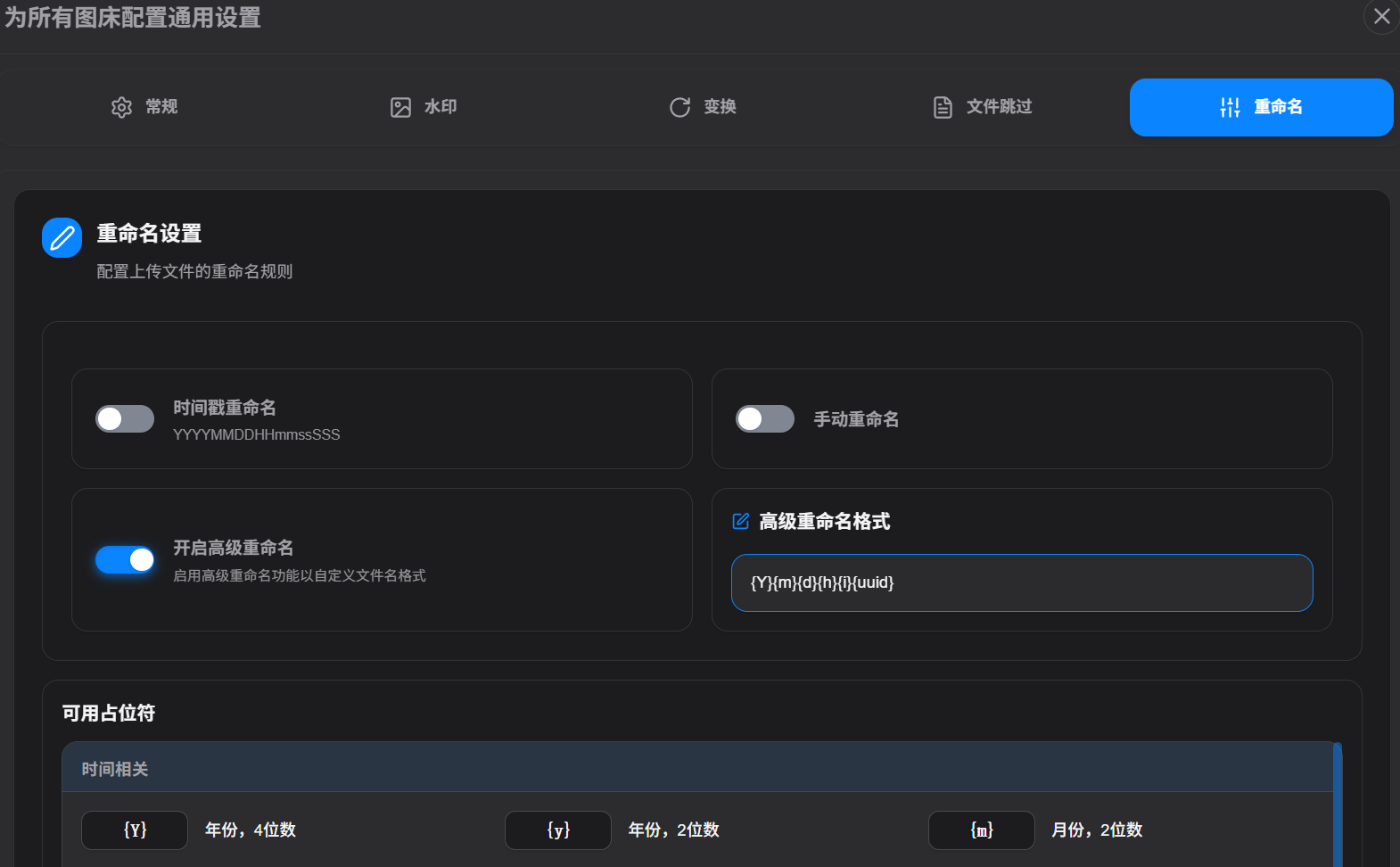The height and width of the screenshot is (867, 1400).
Task: Turn on the 手动重命名 switch
Action: [765, 418]
